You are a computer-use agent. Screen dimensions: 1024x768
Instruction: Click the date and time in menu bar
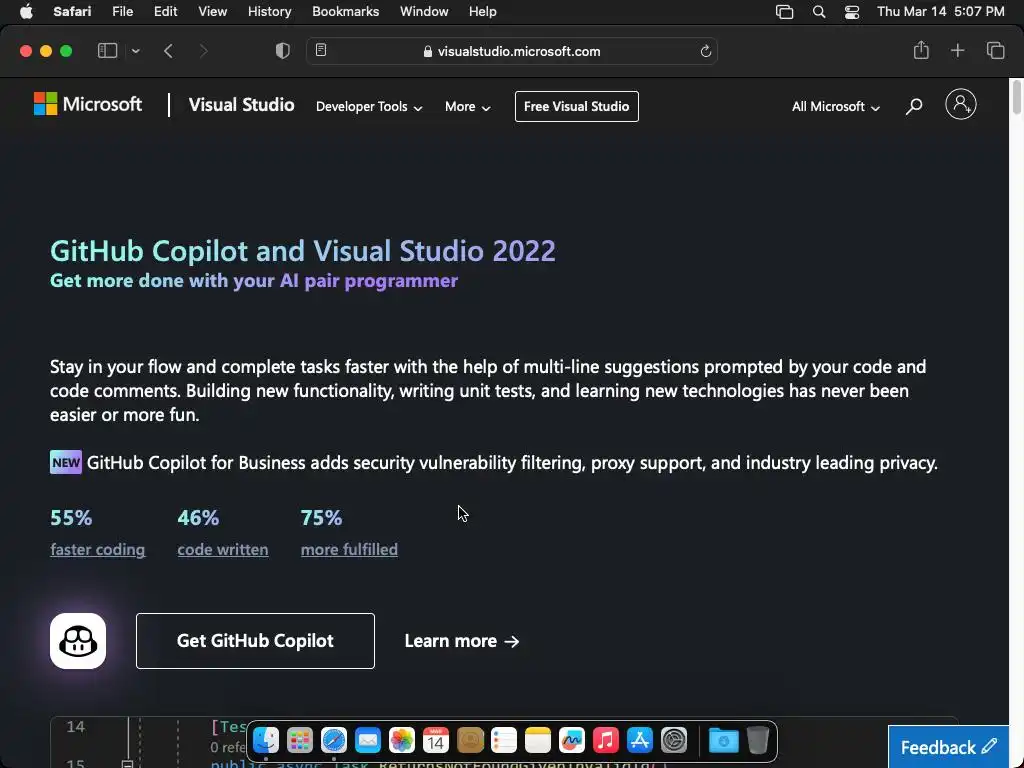point(940,12)
